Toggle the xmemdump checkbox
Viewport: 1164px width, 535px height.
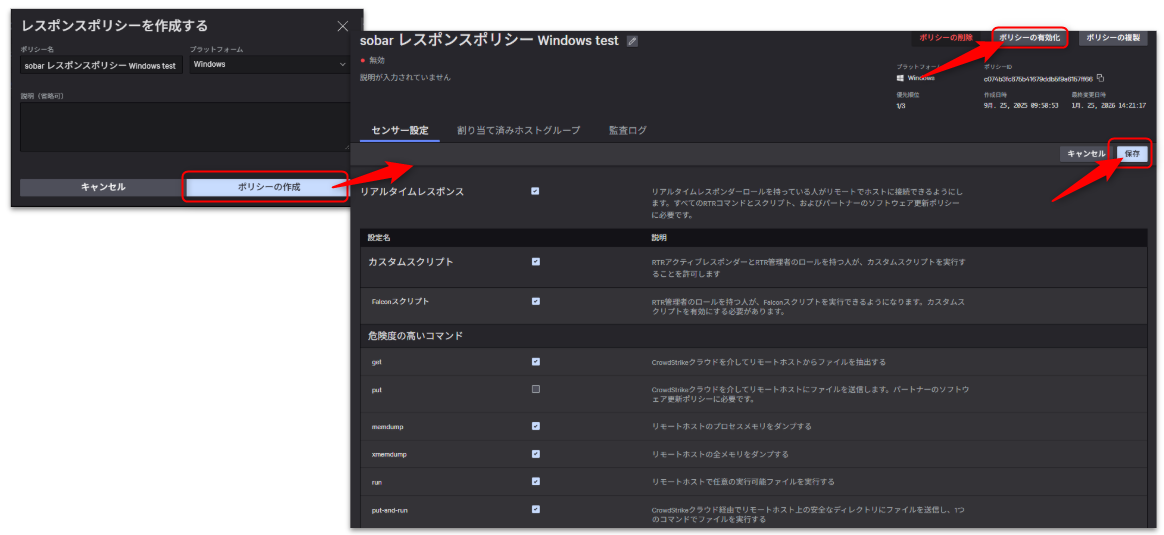point(536,454)
